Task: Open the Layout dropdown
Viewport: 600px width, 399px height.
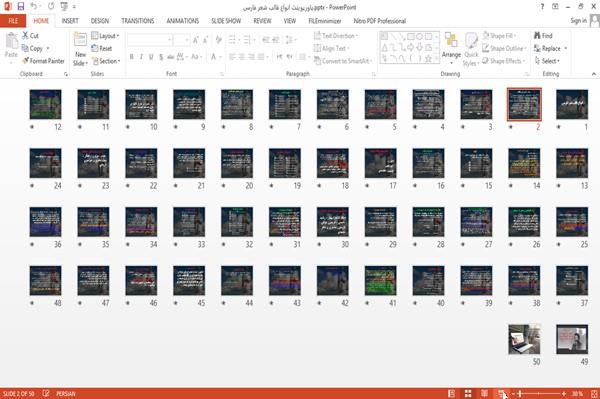Action: coord(105,36)
